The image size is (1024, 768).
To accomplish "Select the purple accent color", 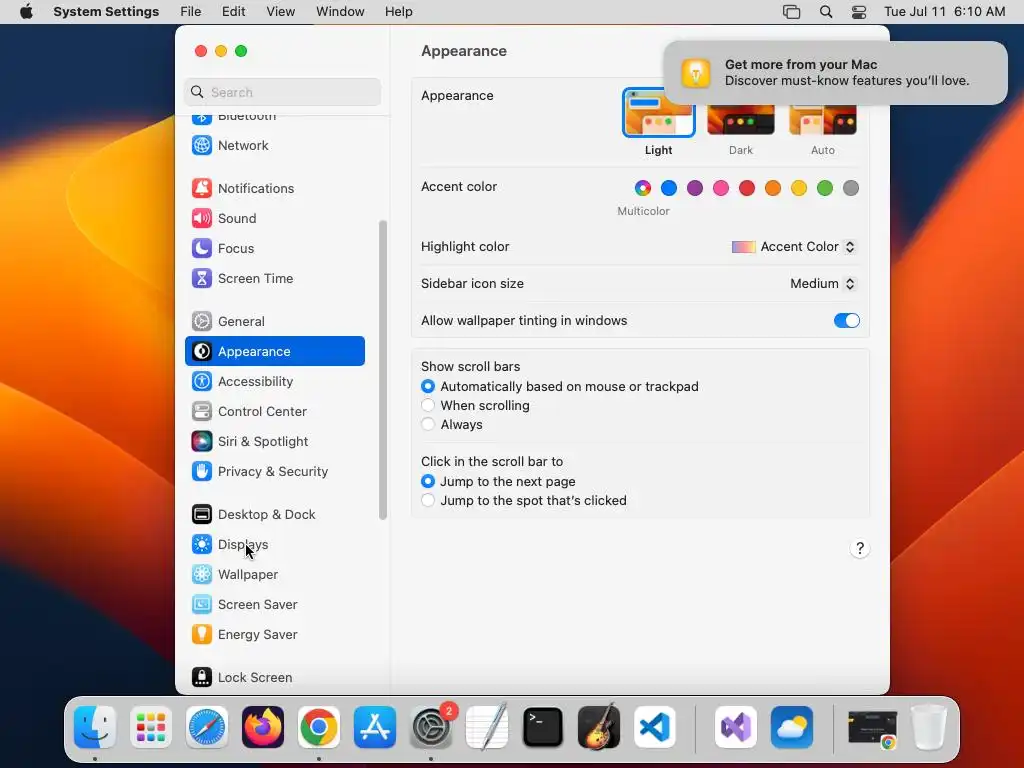I will [x=695, y=188].
